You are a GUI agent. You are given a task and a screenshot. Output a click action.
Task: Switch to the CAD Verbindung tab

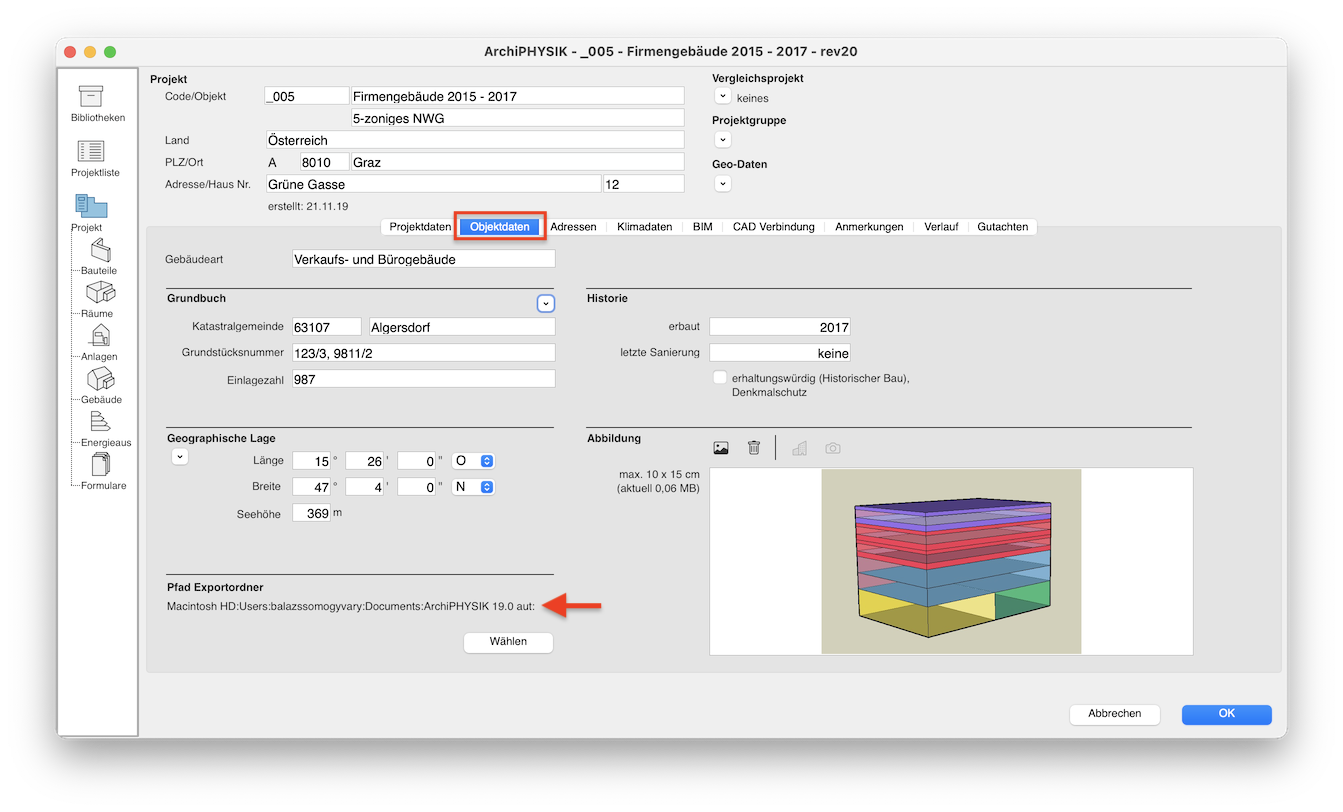pyautogui.click(x=773, y=227)
